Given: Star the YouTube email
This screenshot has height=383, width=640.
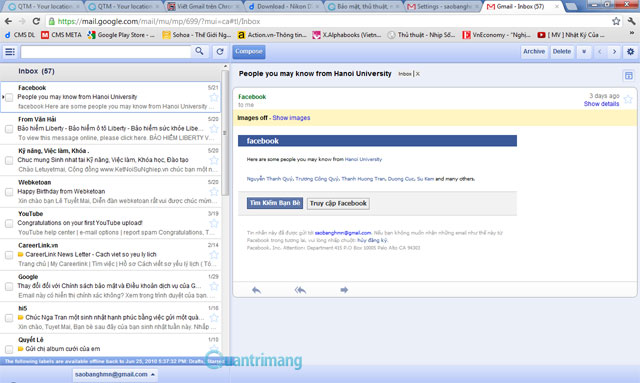Looking at the screenshot, I should [214, 223].
